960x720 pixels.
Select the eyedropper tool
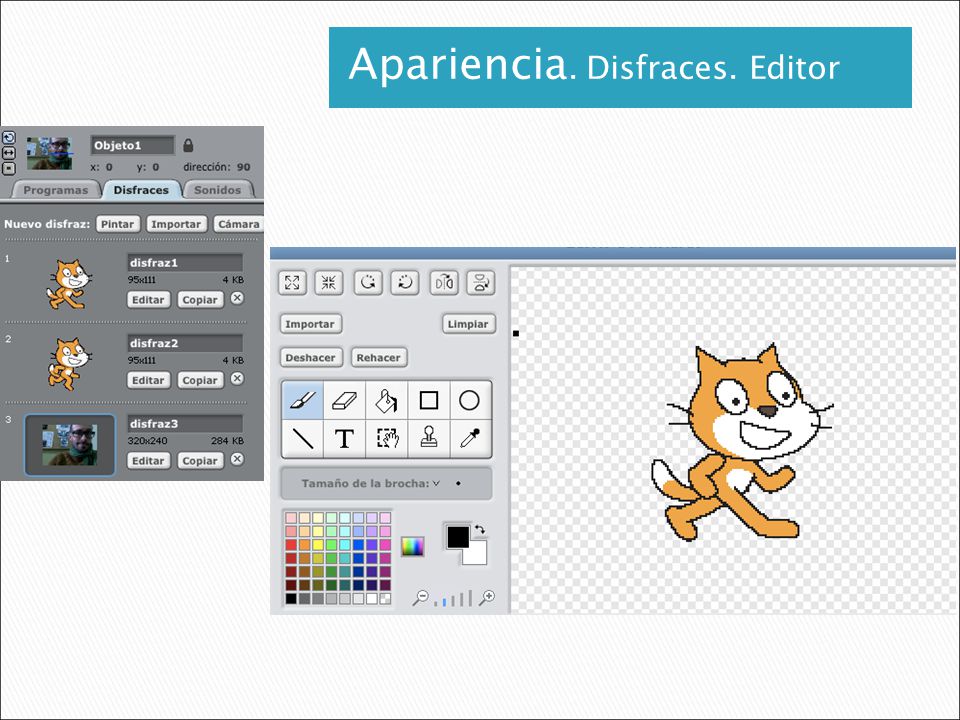[470, 438]
